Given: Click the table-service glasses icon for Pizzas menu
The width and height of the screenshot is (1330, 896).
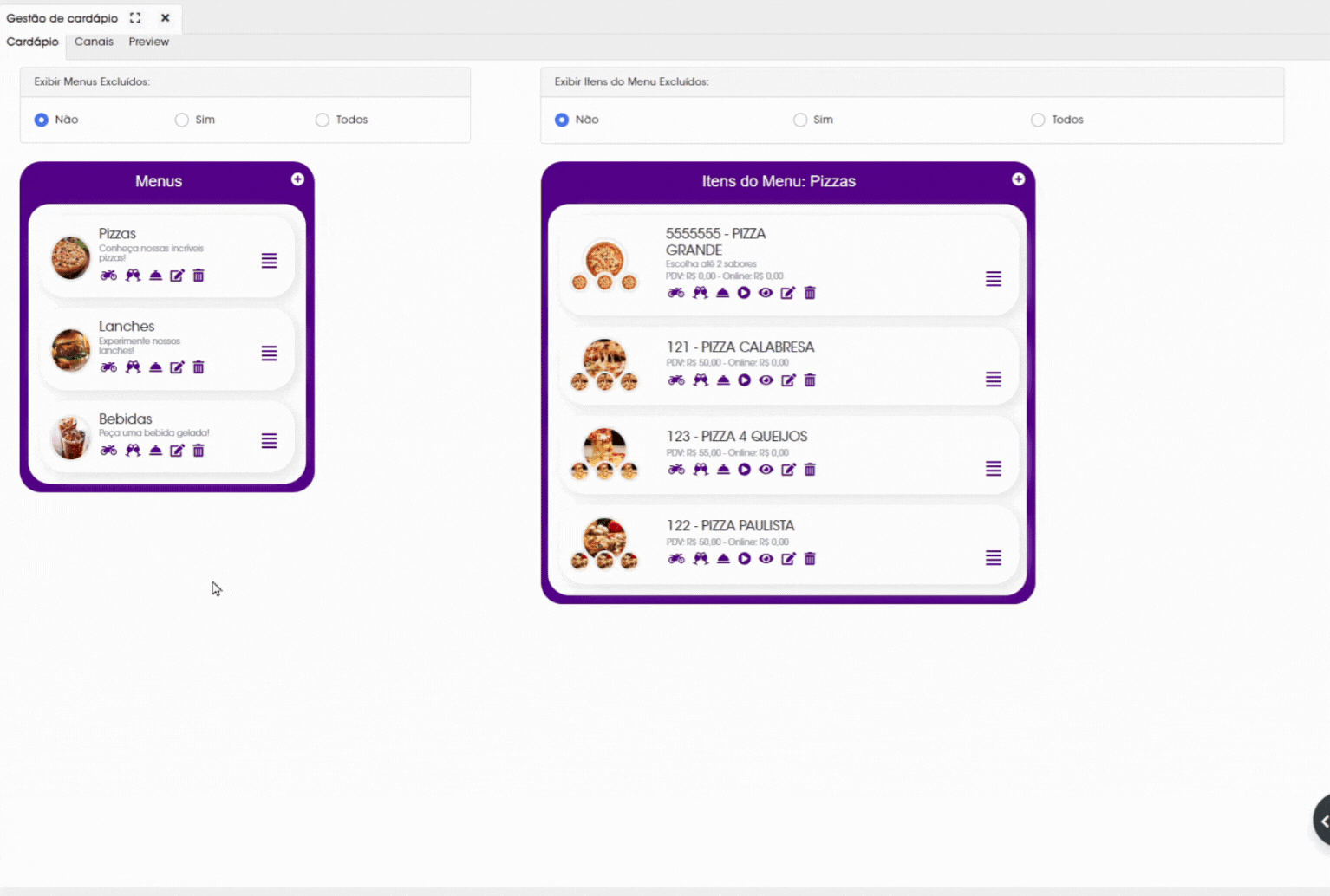Looking at the screenshot, I should click(x=133, y=276).
